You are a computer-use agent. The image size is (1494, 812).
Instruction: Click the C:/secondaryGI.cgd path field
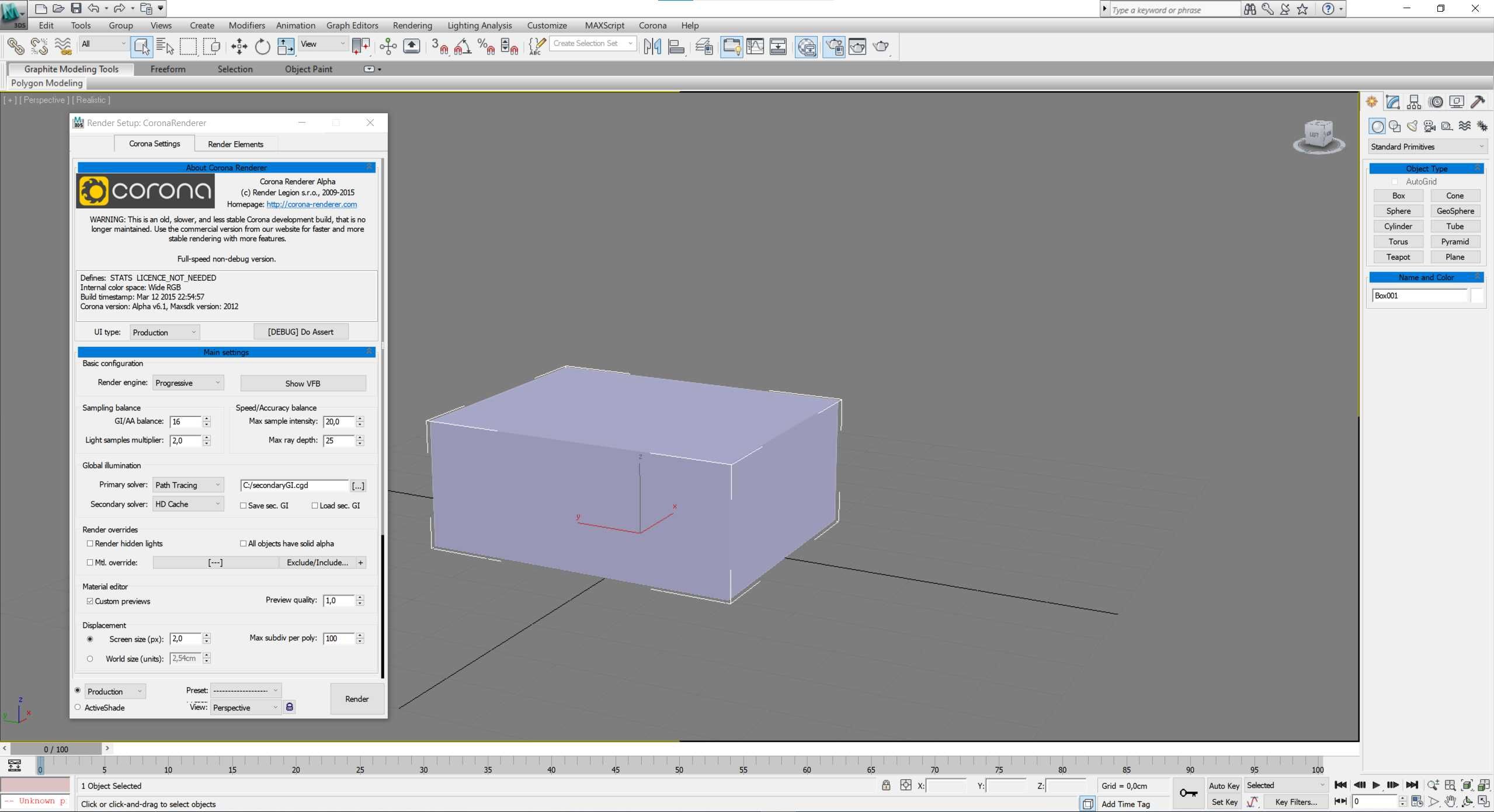294,485
